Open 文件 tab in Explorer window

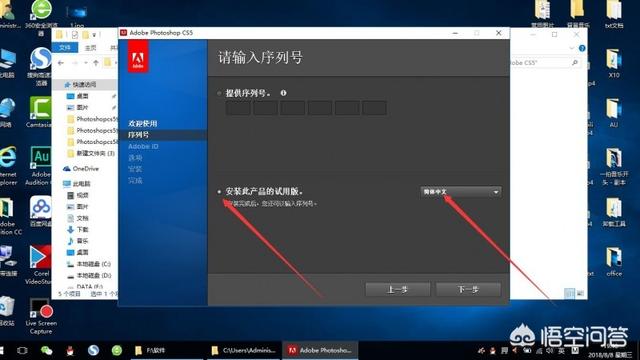[x=64, y=48]
